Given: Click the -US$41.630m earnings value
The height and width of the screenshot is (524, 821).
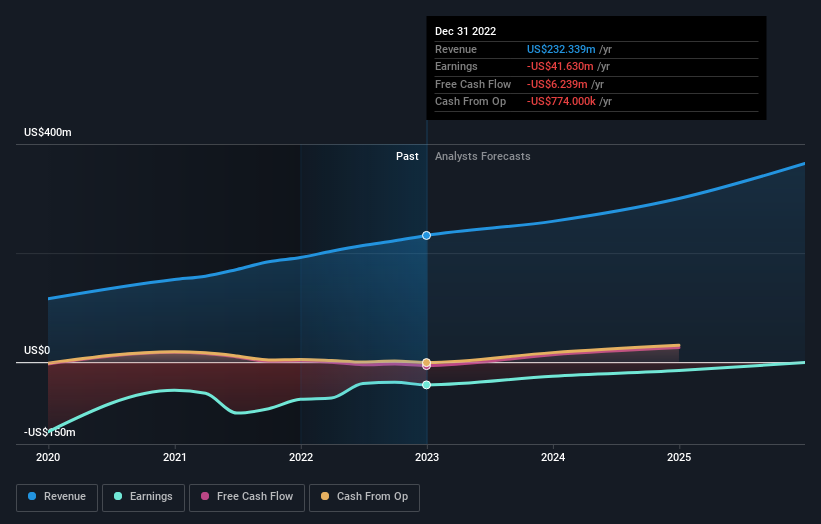Looking at the screenshot, I should (560, 66).
